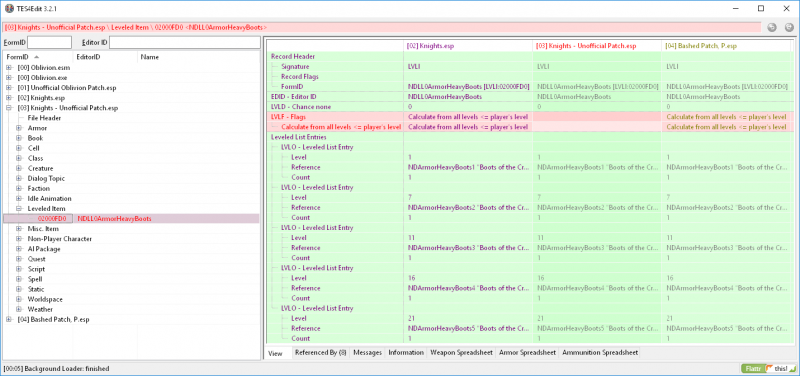The height and width of the screenshot is (376, 800).
Task: Select [03] Knights - Unofficial Patch.esp column header
Action: pyautogui.click(x=597, y=46)
